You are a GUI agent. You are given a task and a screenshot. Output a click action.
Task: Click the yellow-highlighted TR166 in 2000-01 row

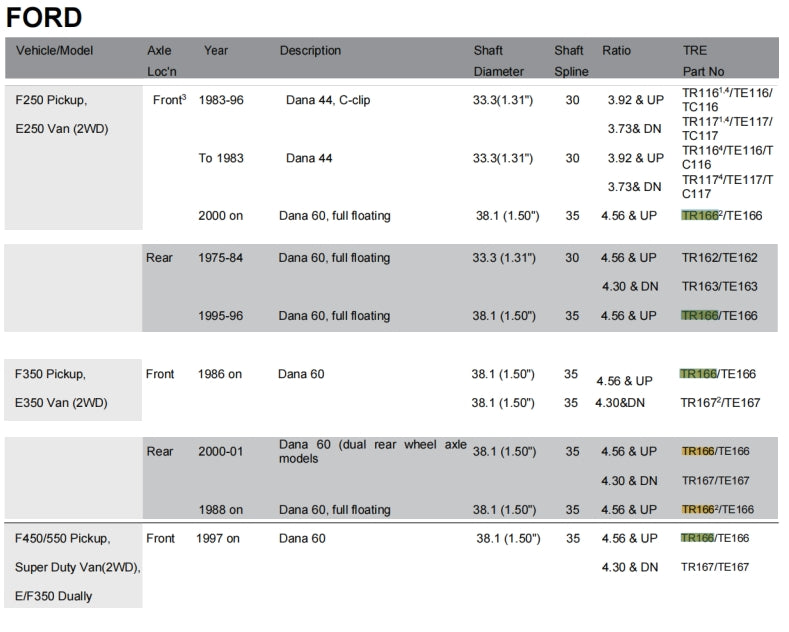(x=698, y=452)
